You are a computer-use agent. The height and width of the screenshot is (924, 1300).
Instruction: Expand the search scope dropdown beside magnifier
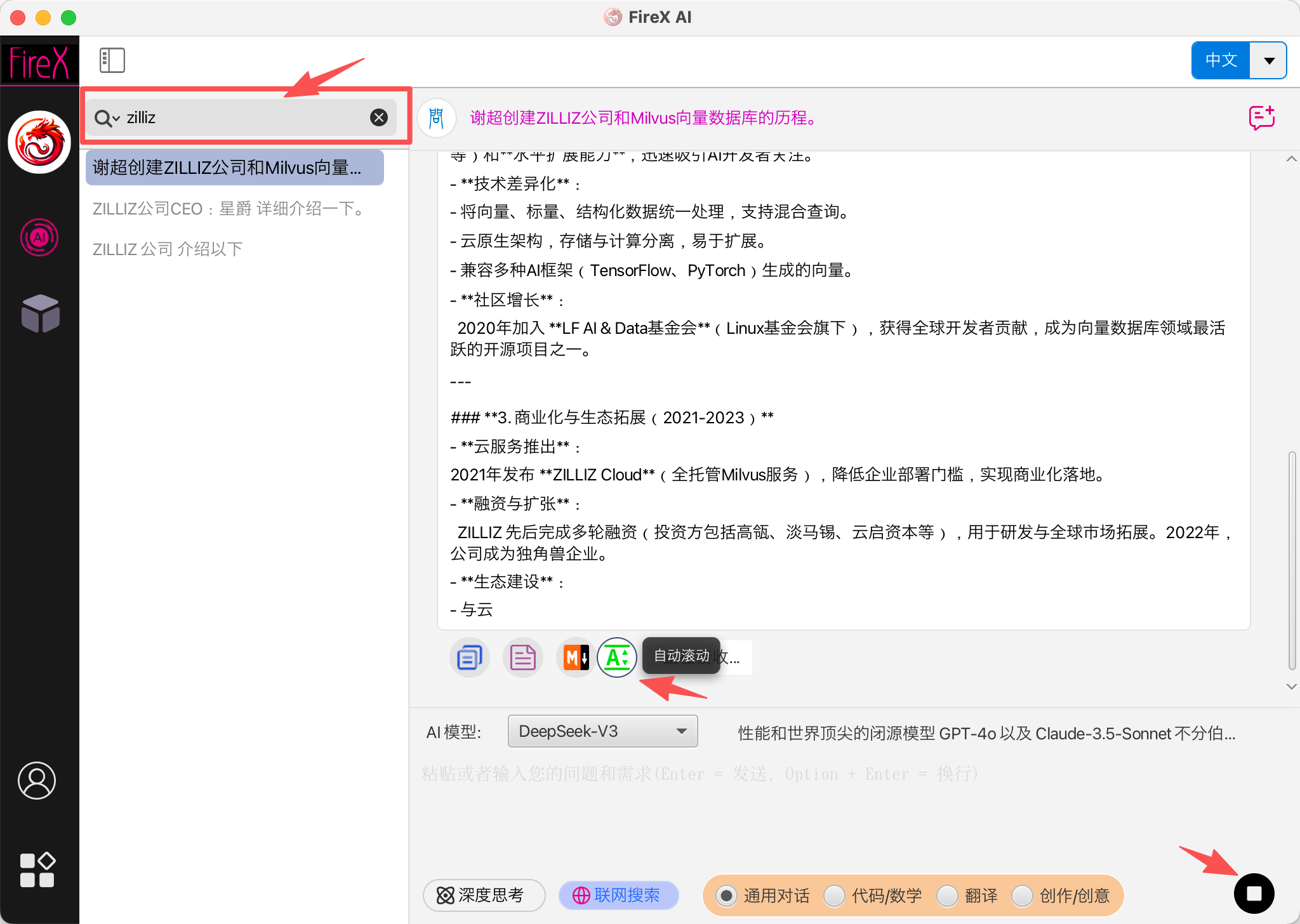point(115,118)
